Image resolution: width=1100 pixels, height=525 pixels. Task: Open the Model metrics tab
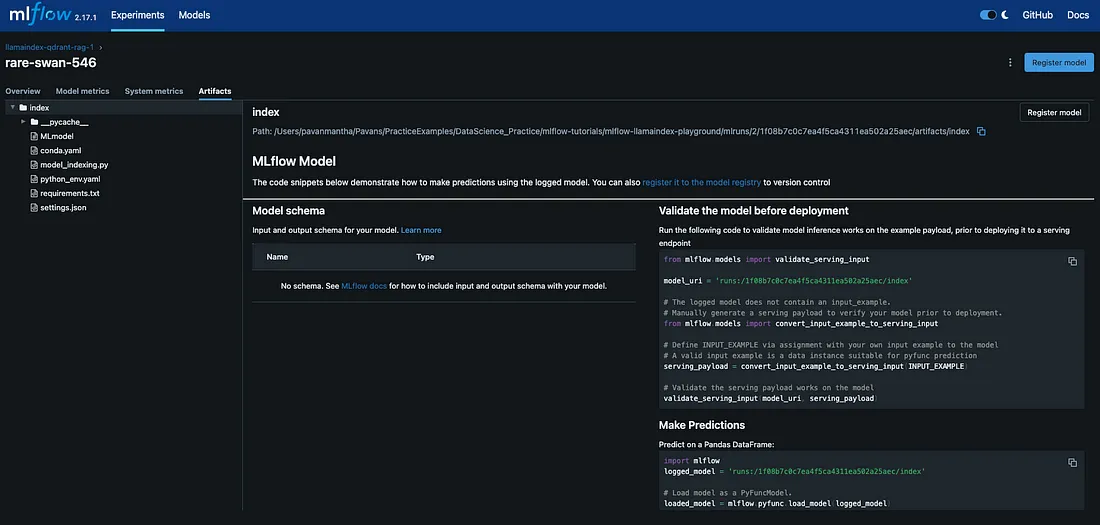[83, 91]
